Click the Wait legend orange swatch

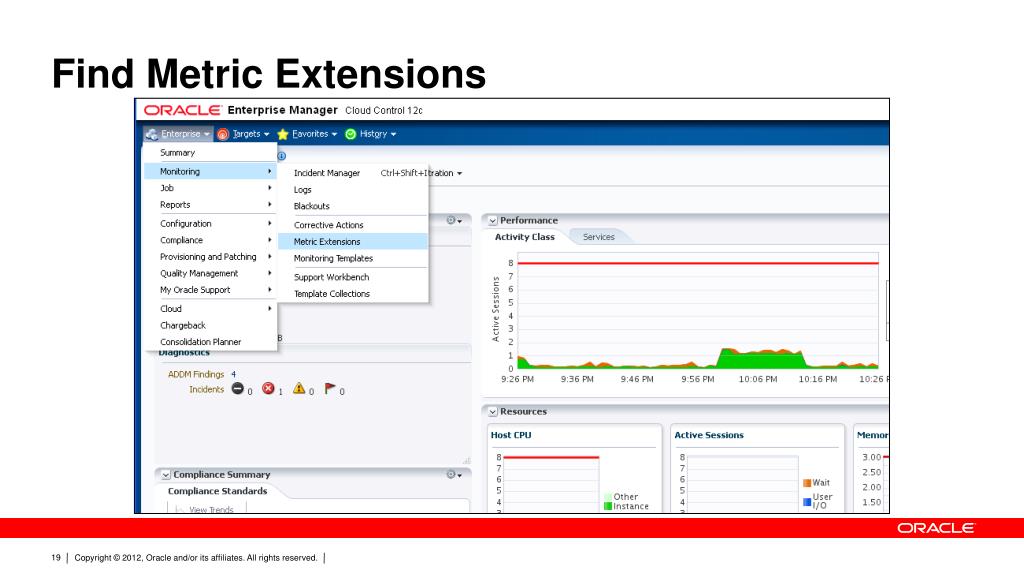coord(807,483)
